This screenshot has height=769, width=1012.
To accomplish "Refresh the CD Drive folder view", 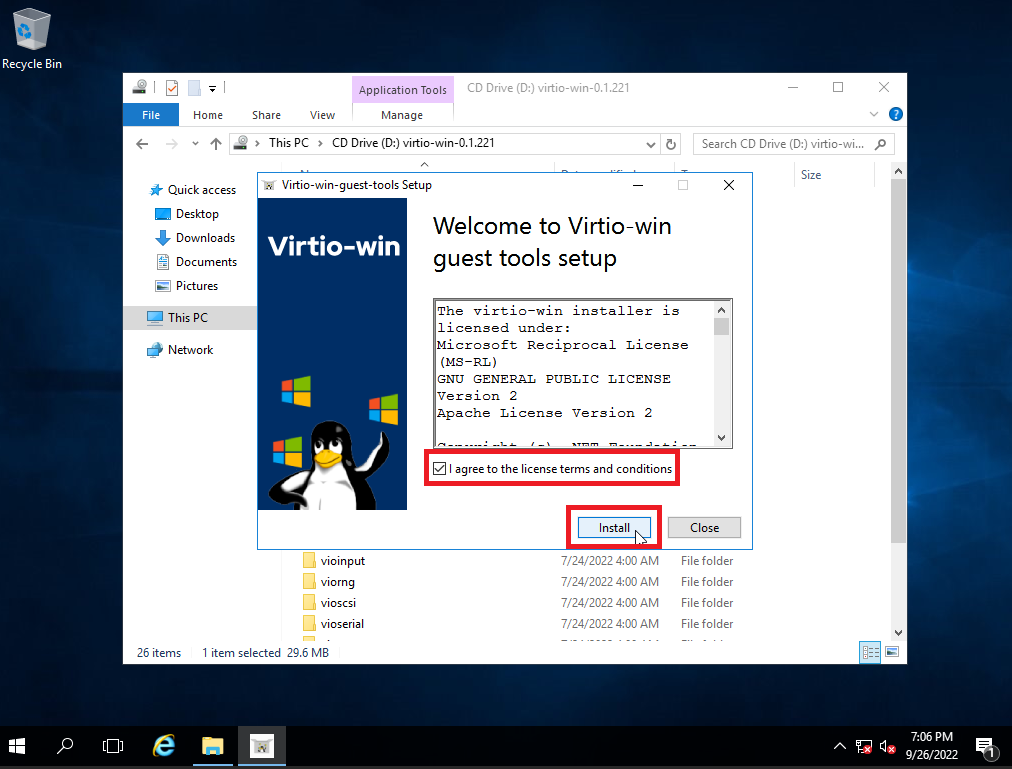I will (671, 144).
